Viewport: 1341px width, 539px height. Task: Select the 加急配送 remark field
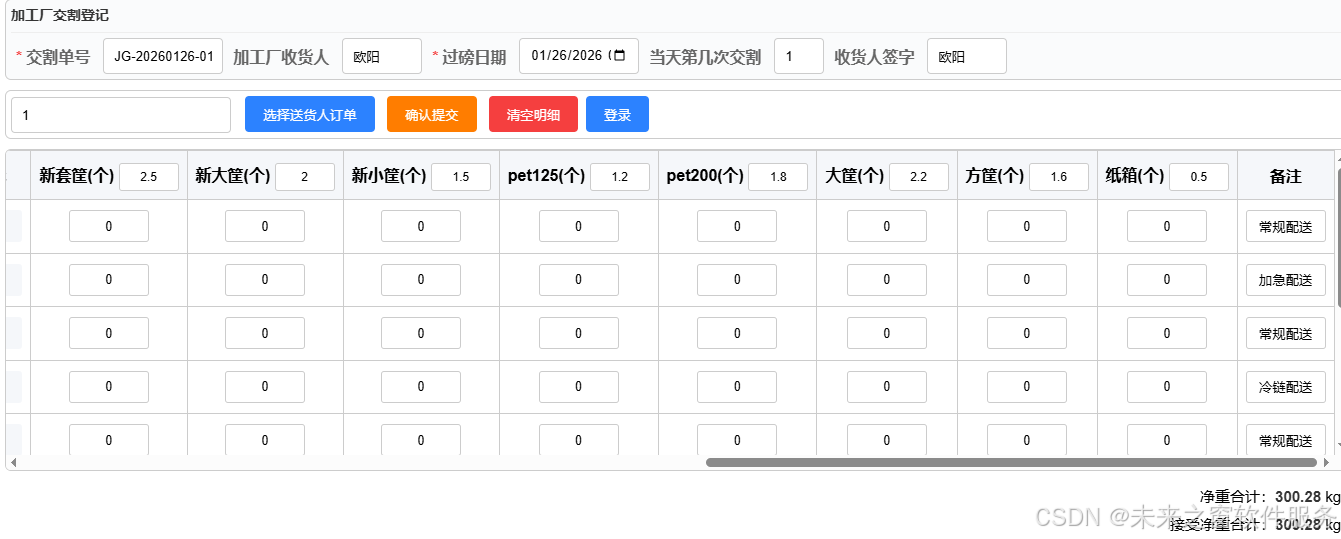(x=1285, y=280)
